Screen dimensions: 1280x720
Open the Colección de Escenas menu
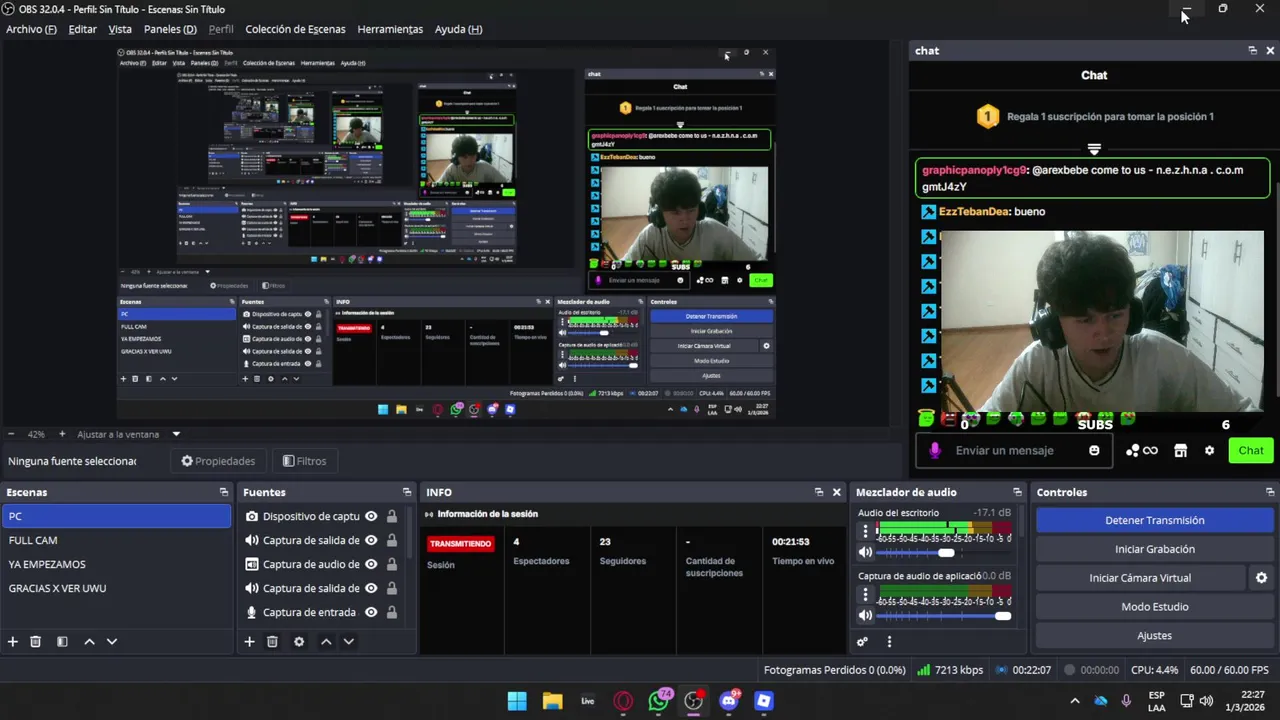coord(295,29)
